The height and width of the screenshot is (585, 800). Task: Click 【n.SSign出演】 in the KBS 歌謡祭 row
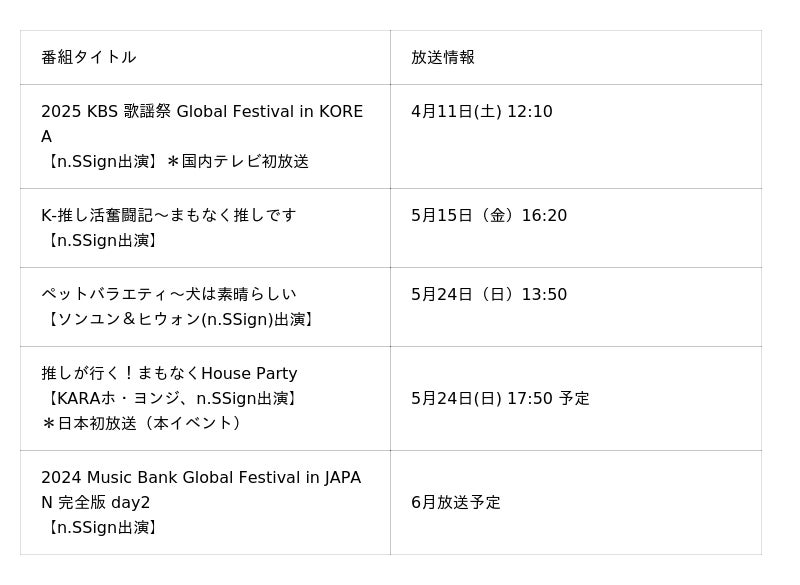point(101,161)
